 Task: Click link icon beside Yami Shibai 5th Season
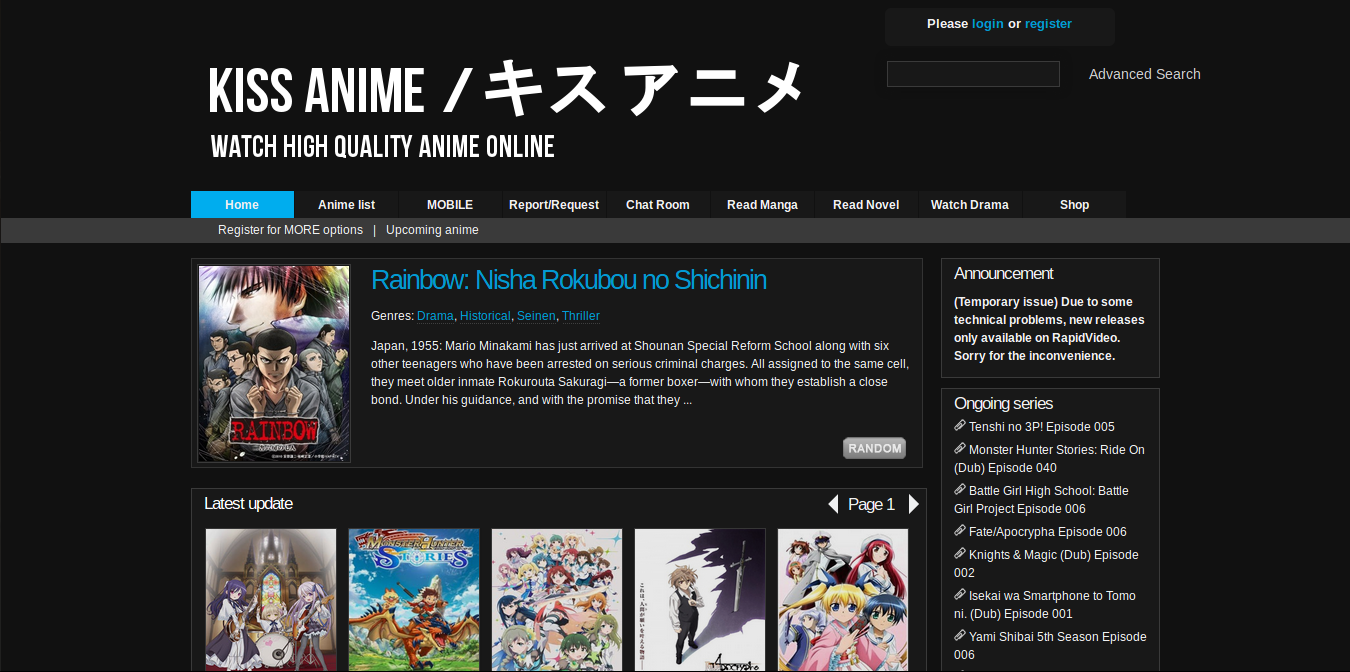pyautogui.click(x=960, y=636)
